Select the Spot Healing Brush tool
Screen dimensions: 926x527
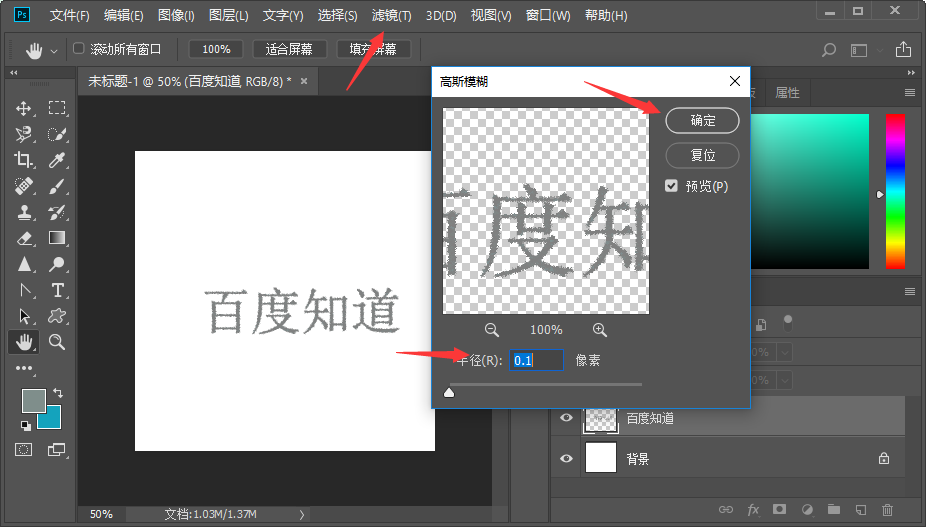point(24,186)
